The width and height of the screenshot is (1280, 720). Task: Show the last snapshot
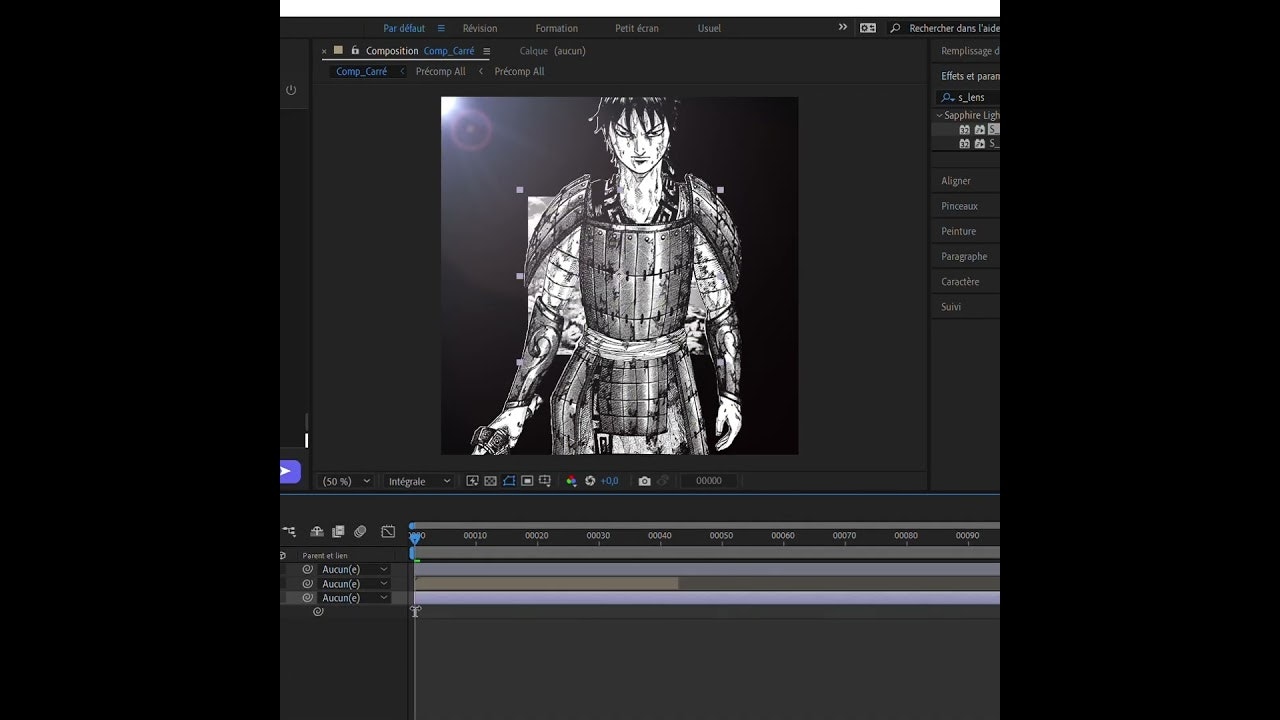point(662,481)
